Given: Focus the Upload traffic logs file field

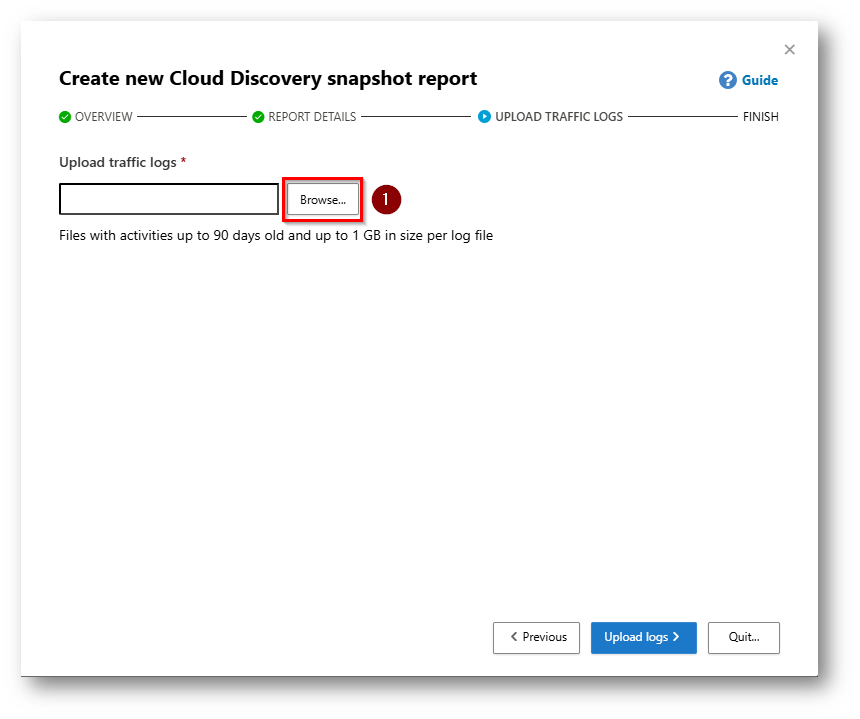Looking at the screenshot, I should point(169,199).
